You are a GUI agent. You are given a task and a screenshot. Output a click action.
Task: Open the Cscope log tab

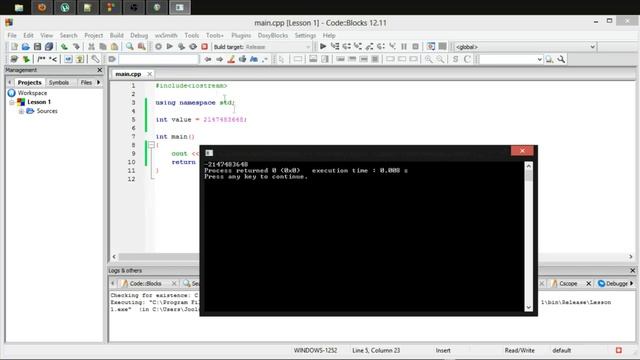point(568,283)
